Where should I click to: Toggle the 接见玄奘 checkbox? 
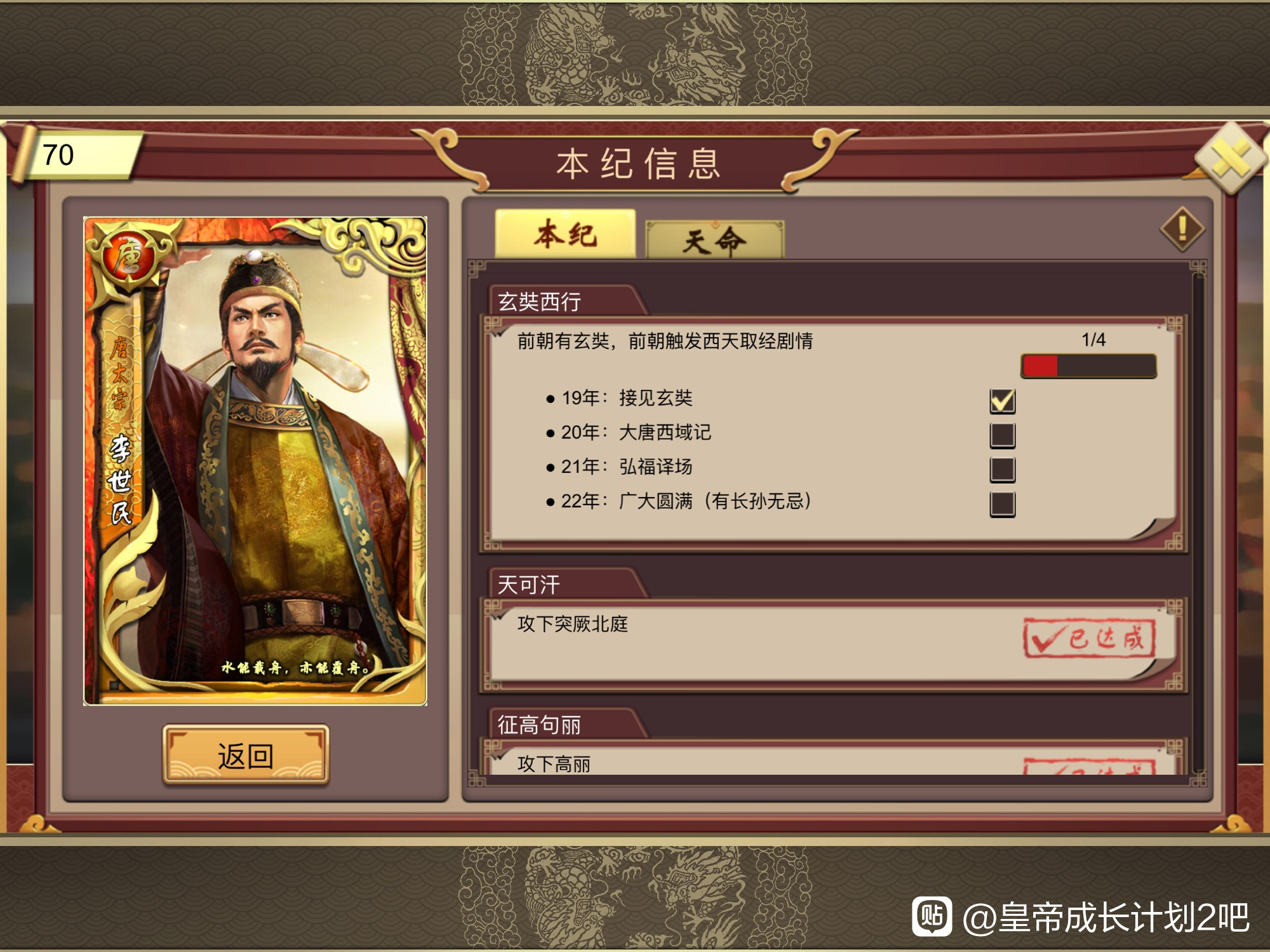1003,401
